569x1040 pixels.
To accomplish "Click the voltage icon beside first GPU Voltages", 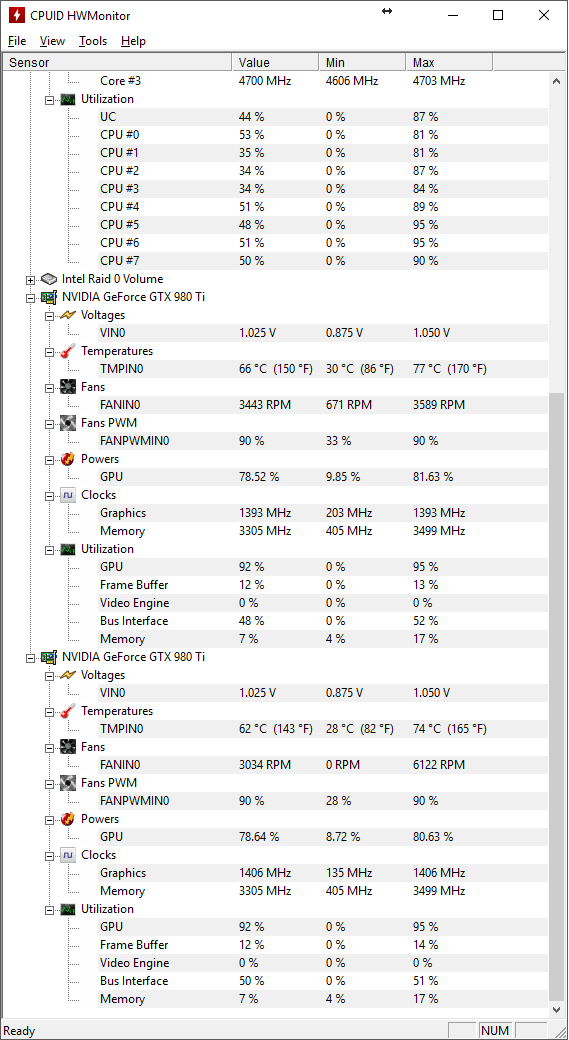I will click(68, 315).
